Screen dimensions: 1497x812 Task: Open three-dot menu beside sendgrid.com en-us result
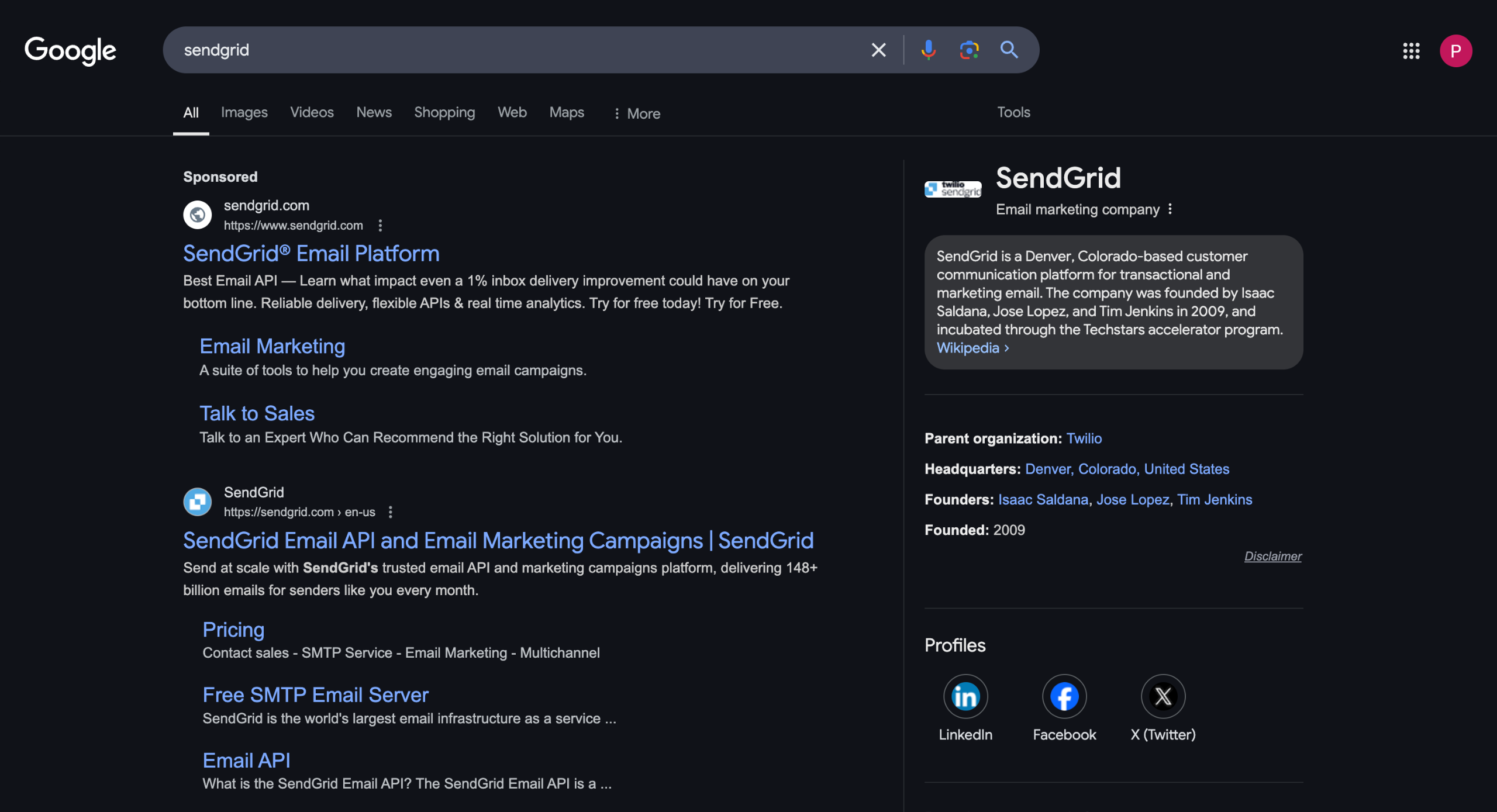click(391, 512)
